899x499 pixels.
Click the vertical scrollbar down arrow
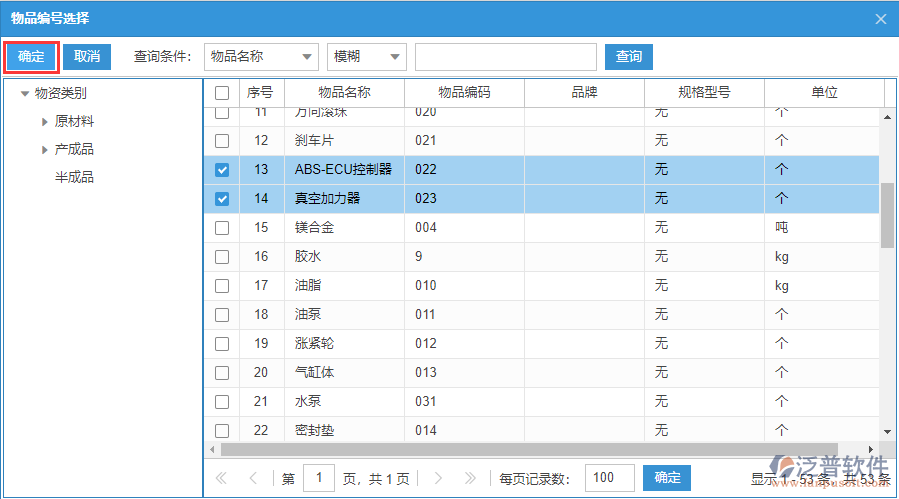coord(888,432)
